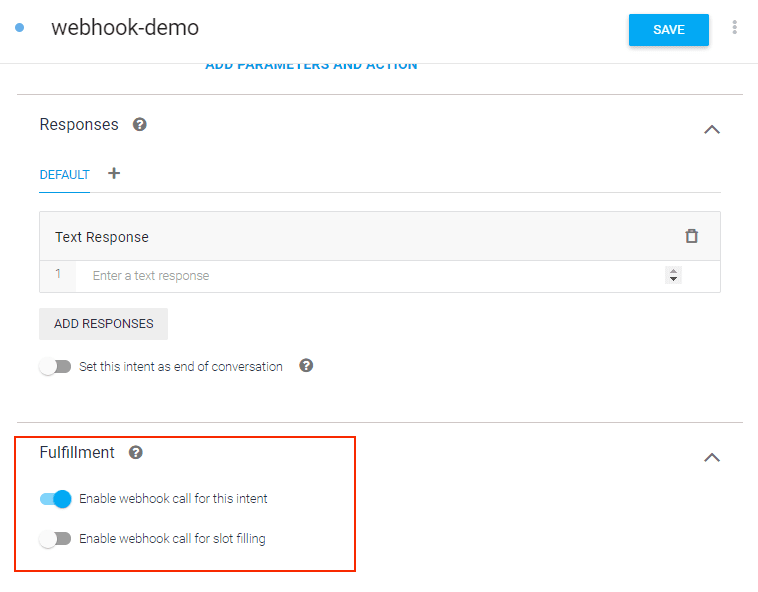Click the text response row reorder arrows
The width and height of the screenshot is (758, 592).
[x=673, y=275]
